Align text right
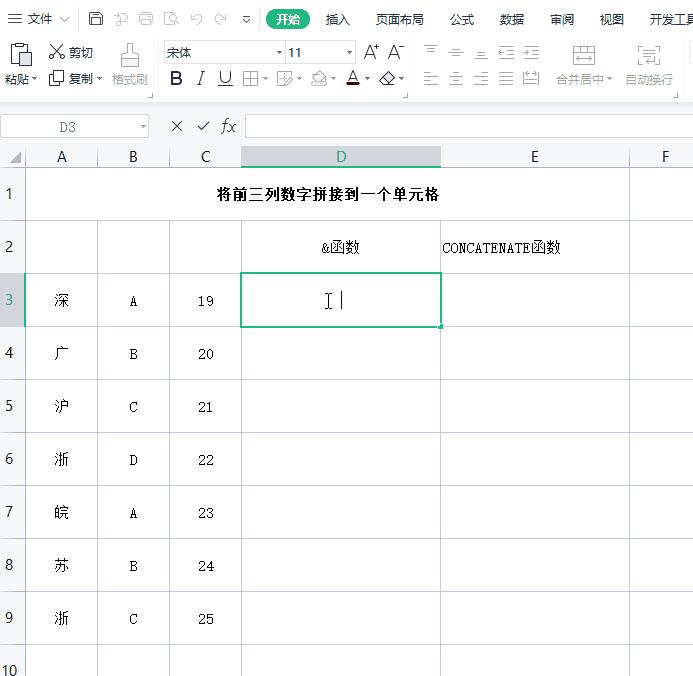 click(x=480, y=79)
